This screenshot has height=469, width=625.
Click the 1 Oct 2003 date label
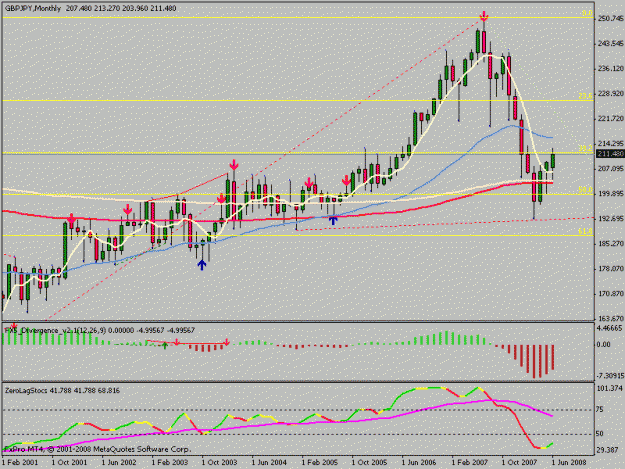point(219,462)
